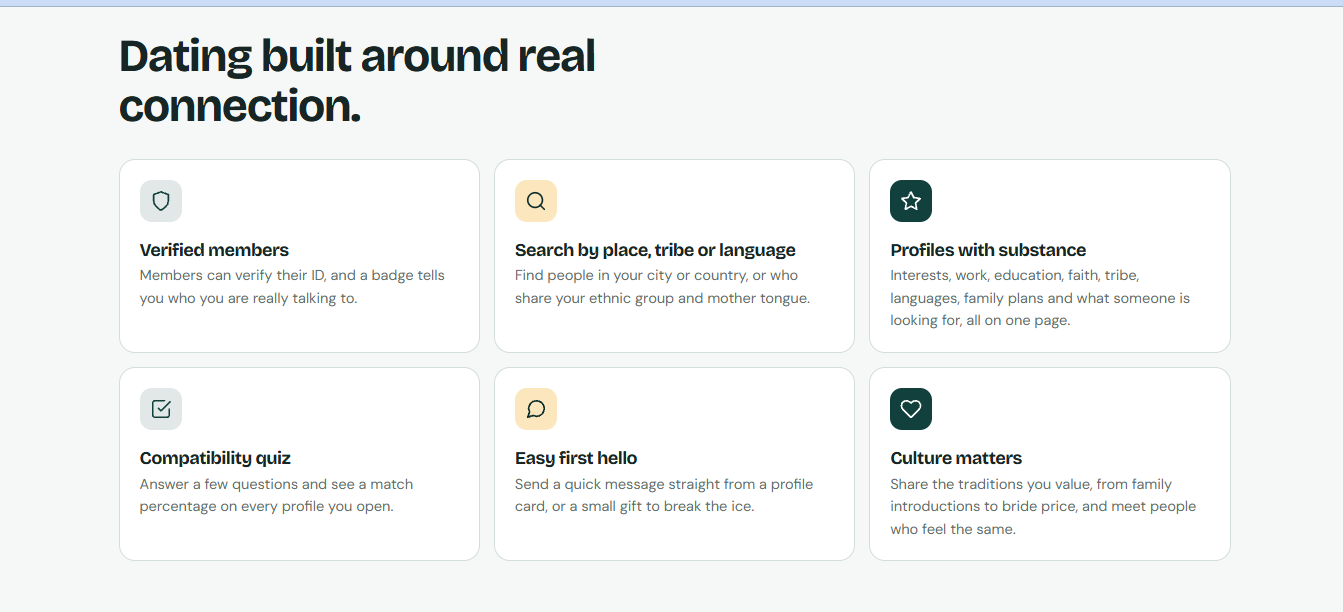The height and width of the screenshot is (612, 1343).
Task: Click 'Search by place, tribe or language' title
Action: click(x=655, y=250)
